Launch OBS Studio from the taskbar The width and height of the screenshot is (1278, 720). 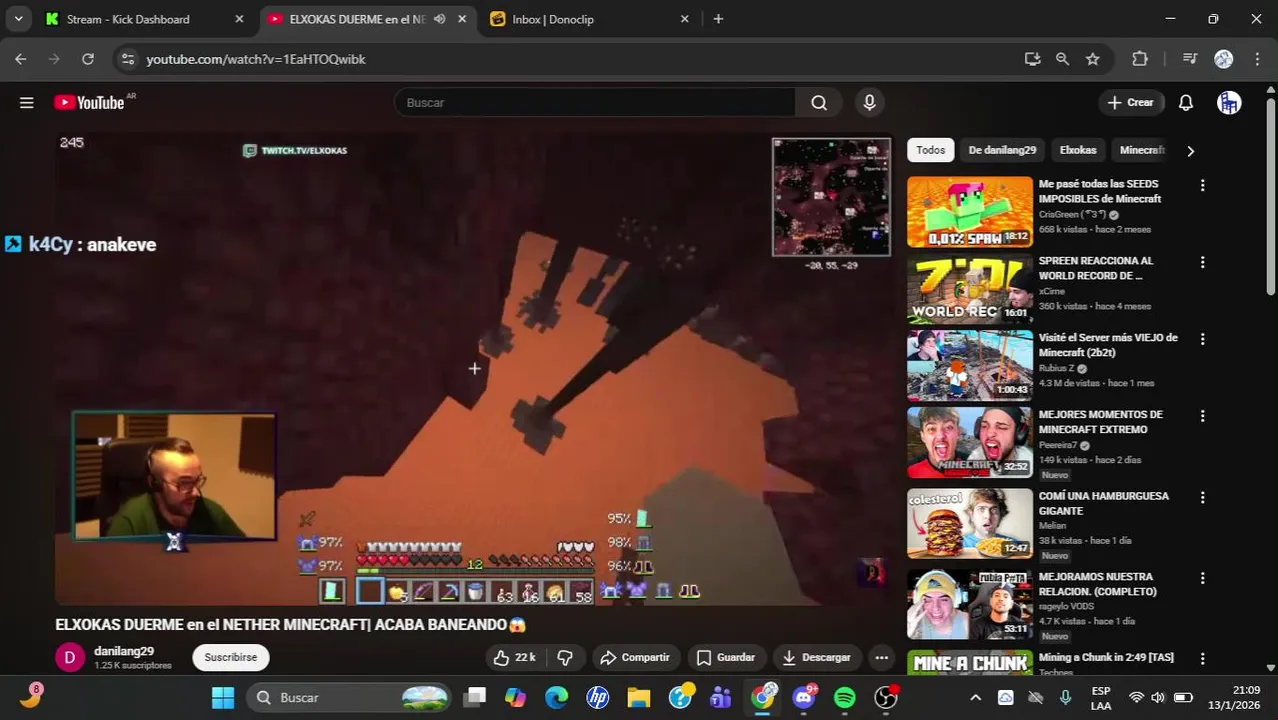(886, 697)
